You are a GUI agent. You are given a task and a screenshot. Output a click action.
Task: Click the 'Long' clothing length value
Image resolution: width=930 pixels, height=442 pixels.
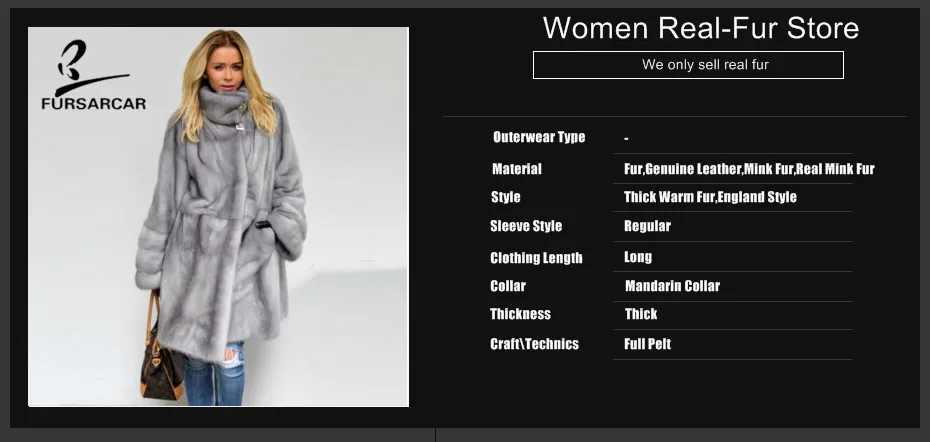pos(638,257)
